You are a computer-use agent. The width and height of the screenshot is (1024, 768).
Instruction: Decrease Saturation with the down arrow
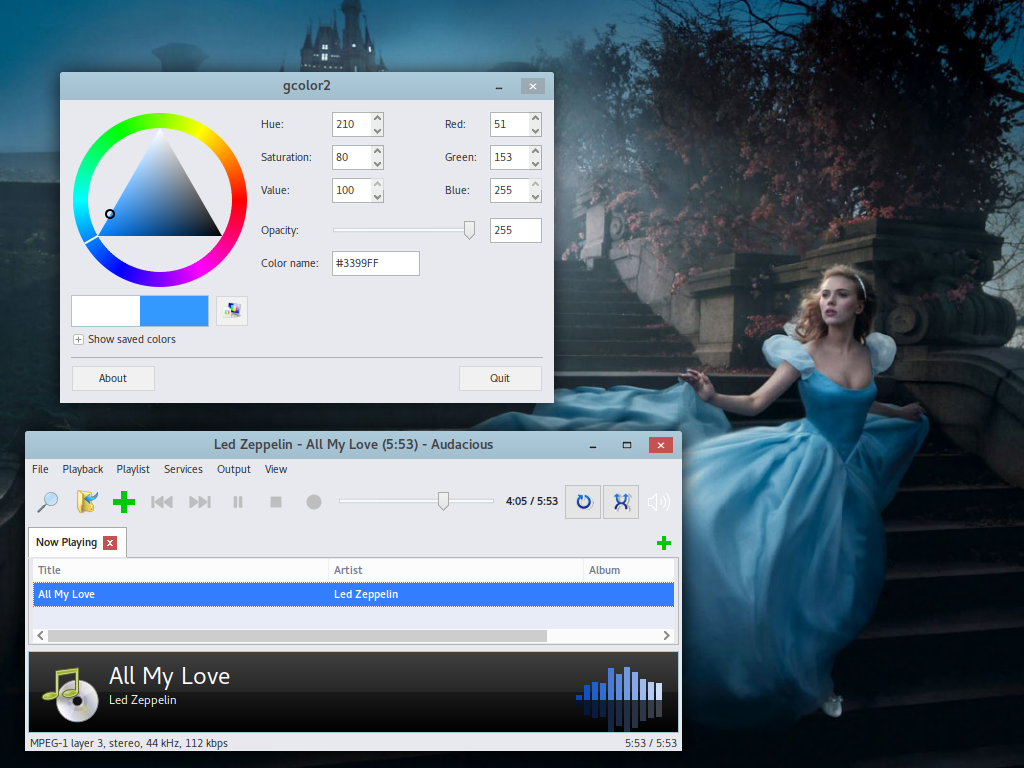click(x=377, y=164)
